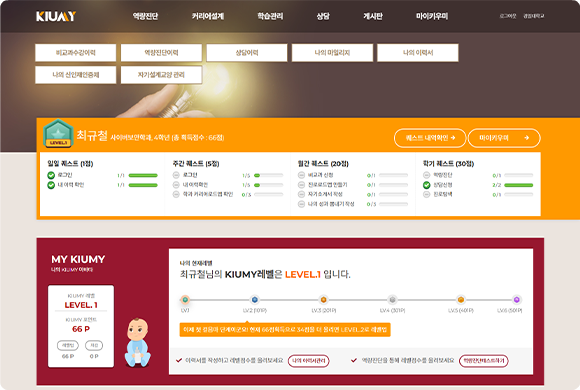Click gray status icon for 자기소개서 작성 quest

(x=301, y=195)
